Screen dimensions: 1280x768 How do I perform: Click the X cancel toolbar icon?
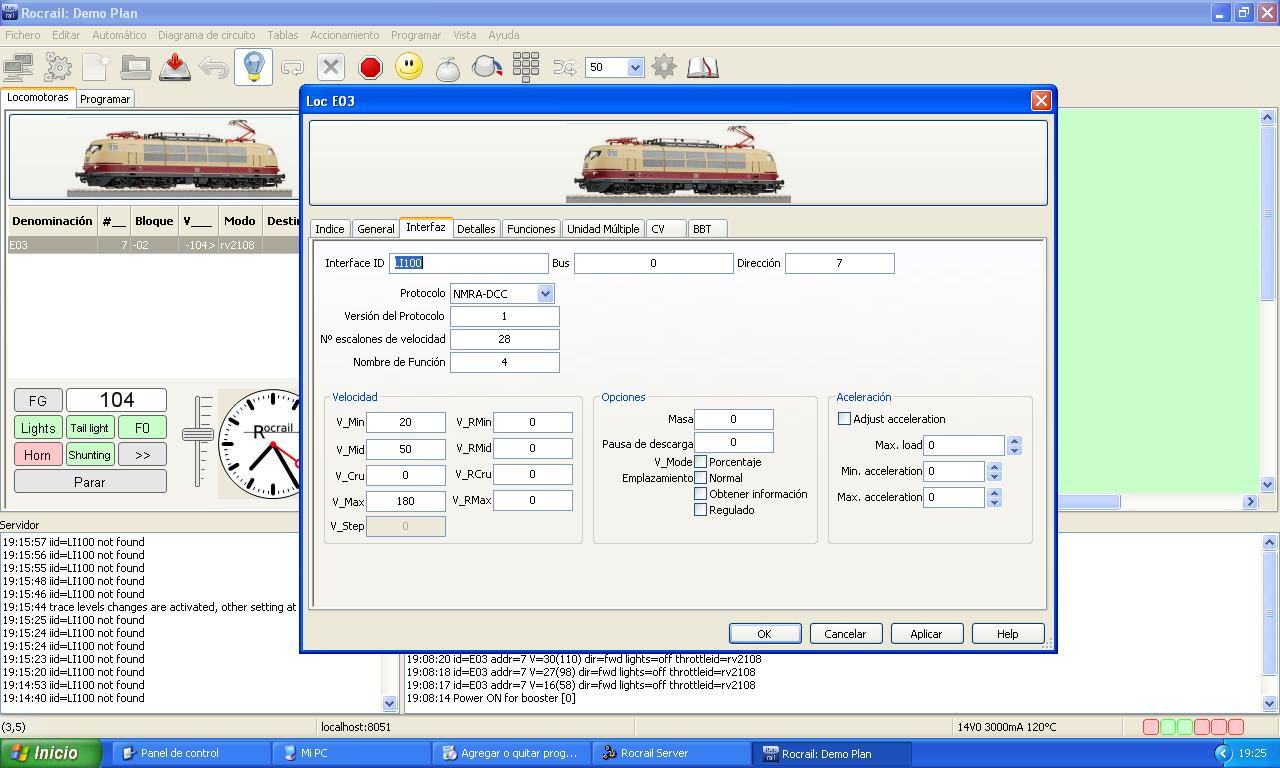(x=331, y=67)
